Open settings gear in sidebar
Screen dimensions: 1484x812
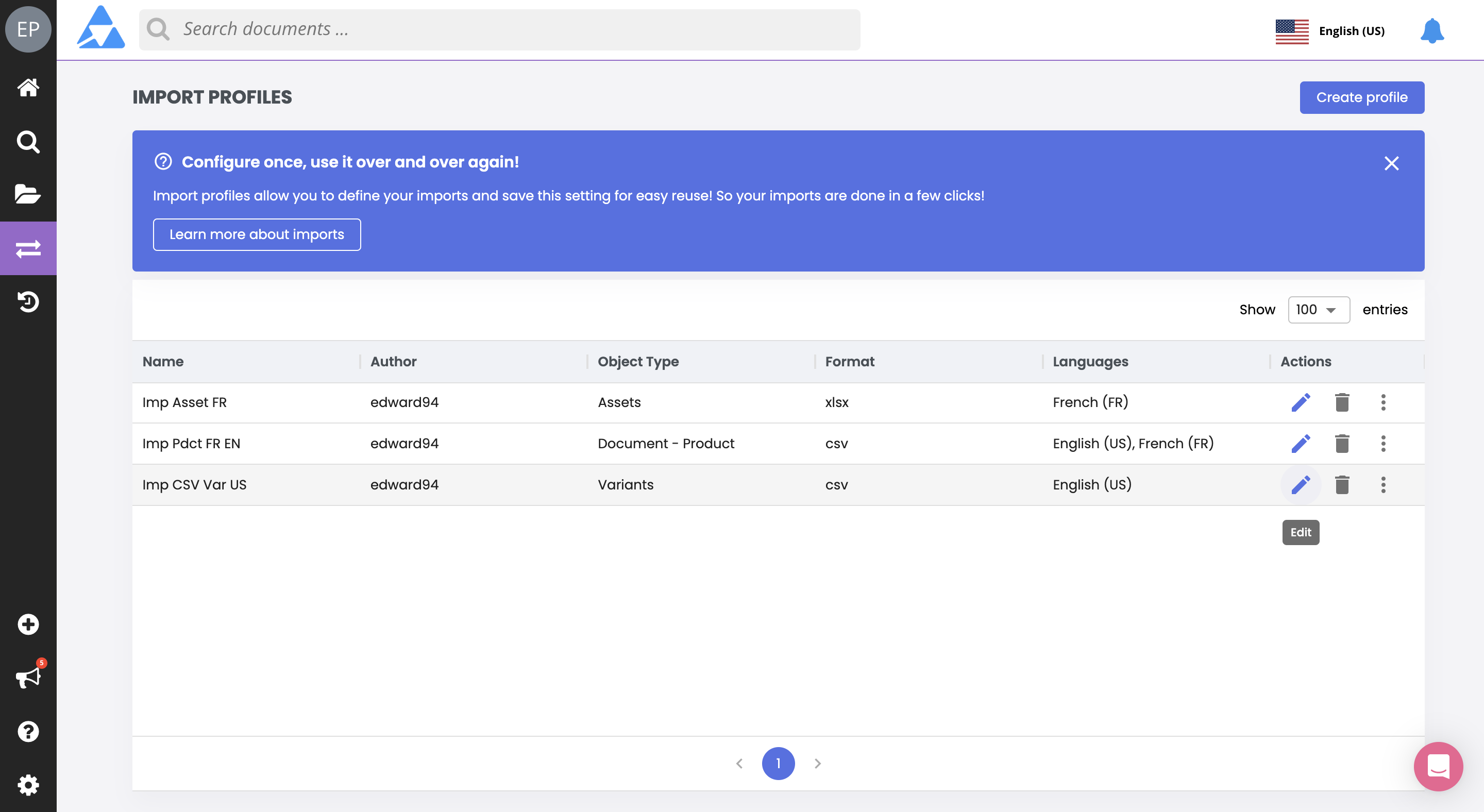(28, 784)
